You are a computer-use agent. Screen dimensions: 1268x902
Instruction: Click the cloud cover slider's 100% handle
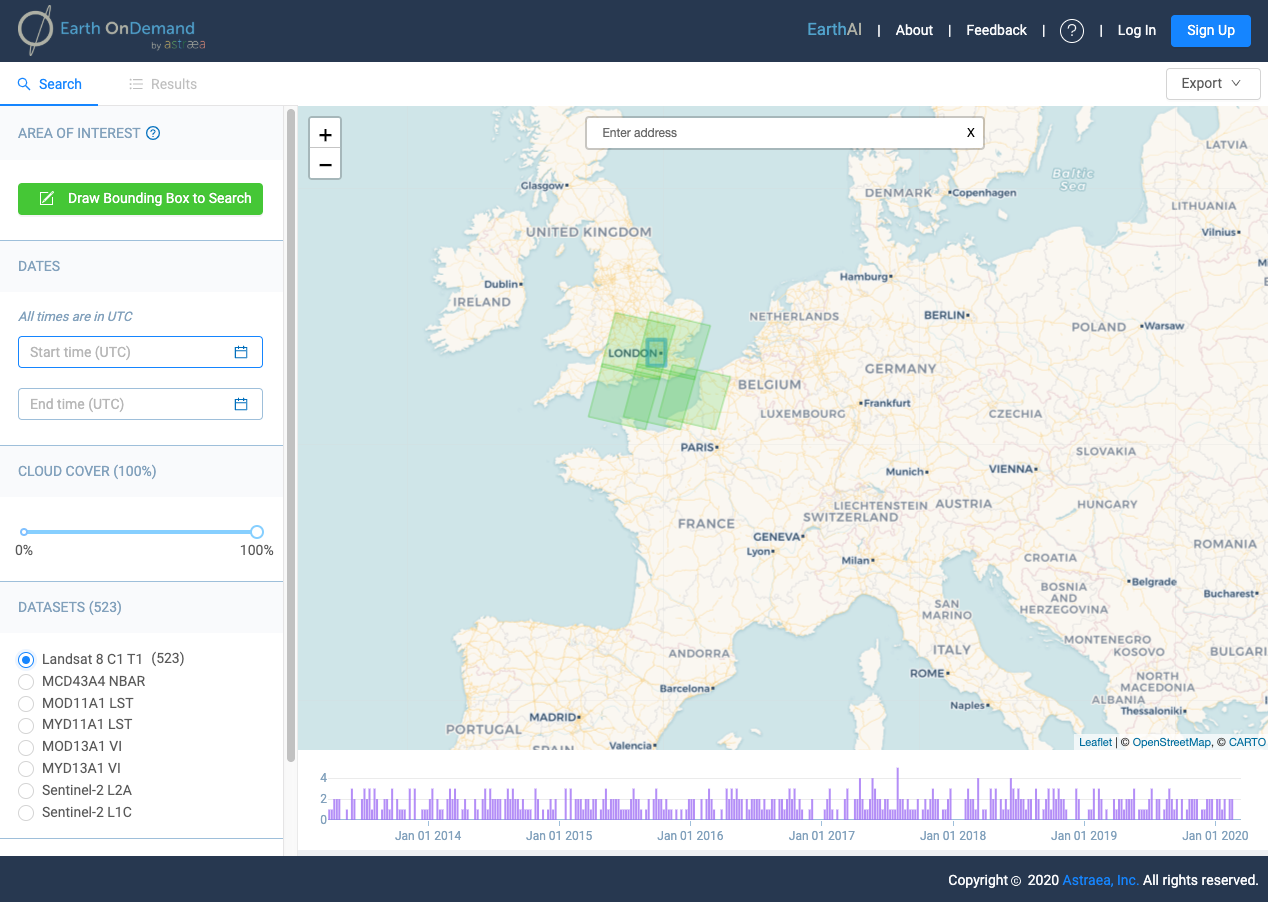(x=257, y=532)
